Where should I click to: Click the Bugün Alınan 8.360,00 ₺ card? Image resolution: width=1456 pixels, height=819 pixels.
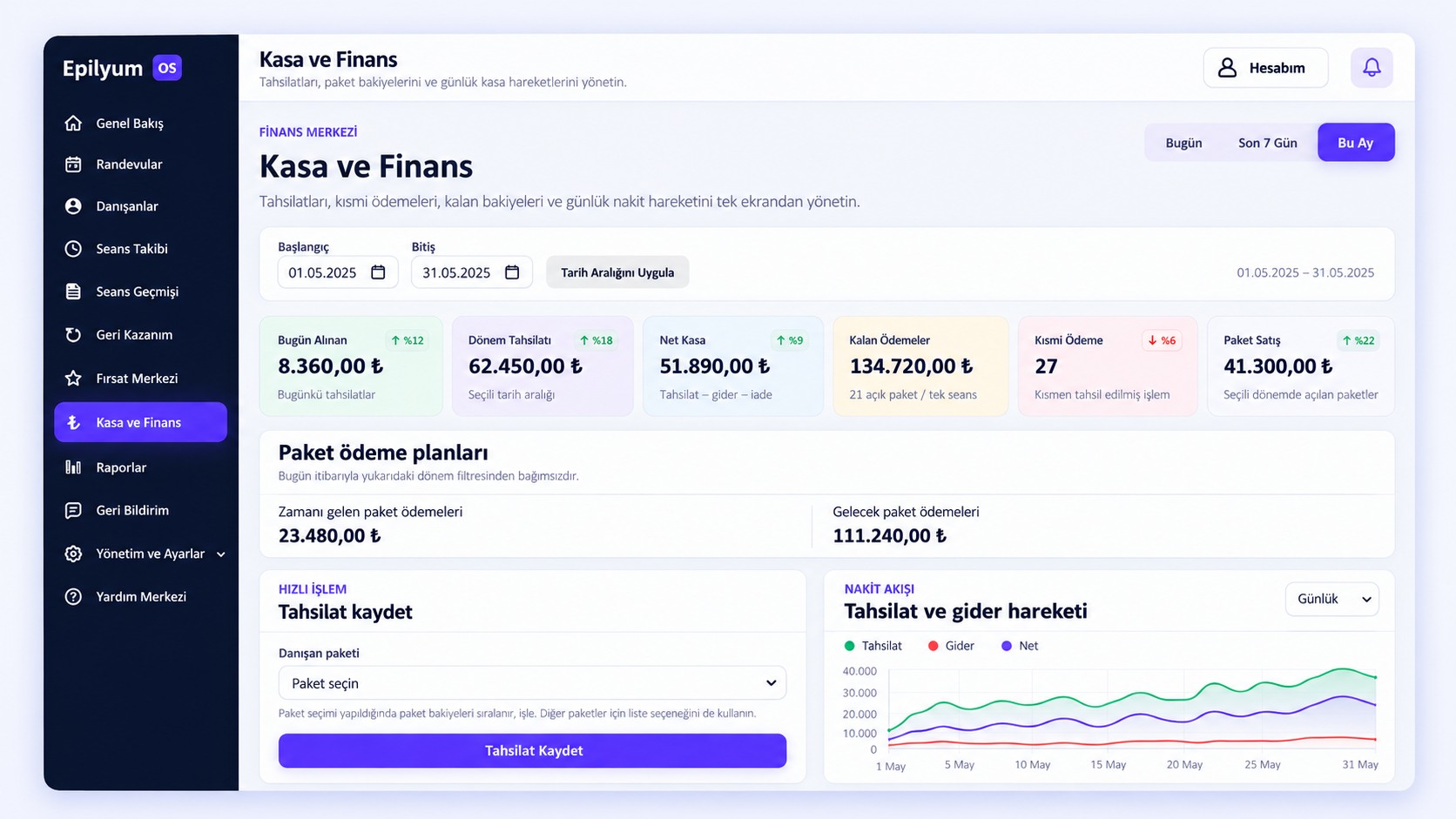(x=351, y=366)
